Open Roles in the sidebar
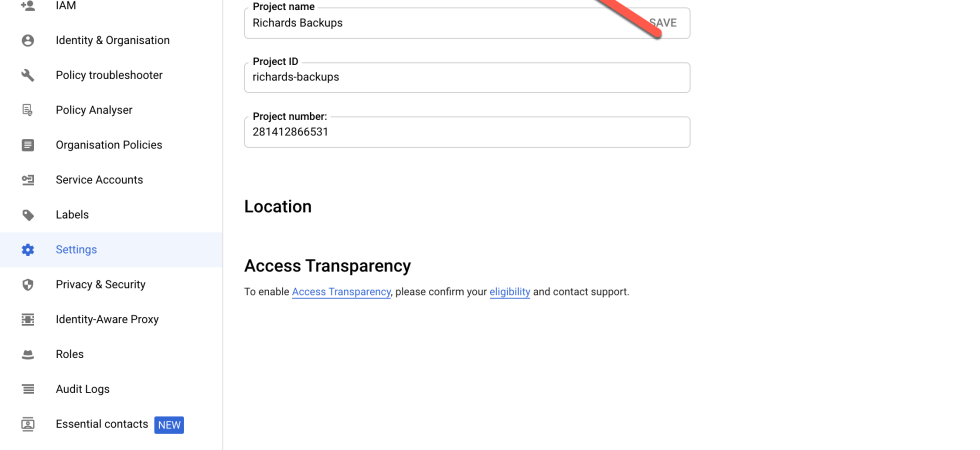 (x=70, y=354)
